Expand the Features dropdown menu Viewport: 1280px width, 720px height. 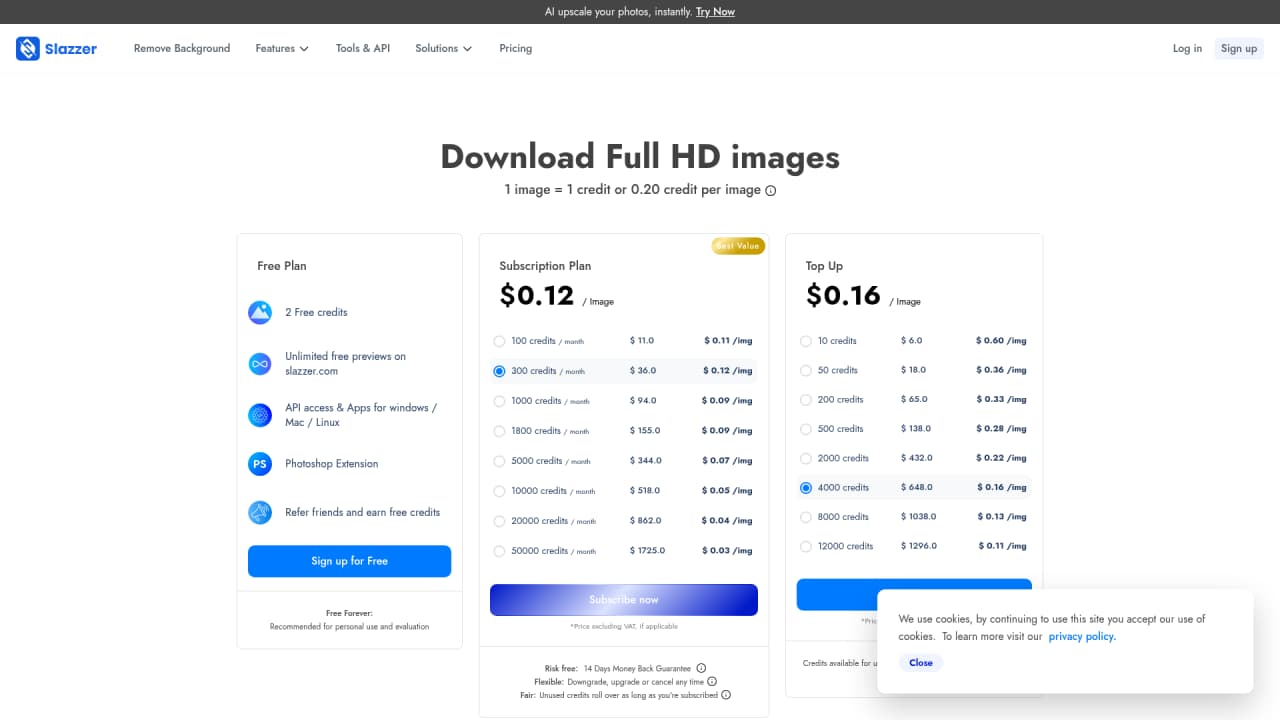(x=282, y=48)
